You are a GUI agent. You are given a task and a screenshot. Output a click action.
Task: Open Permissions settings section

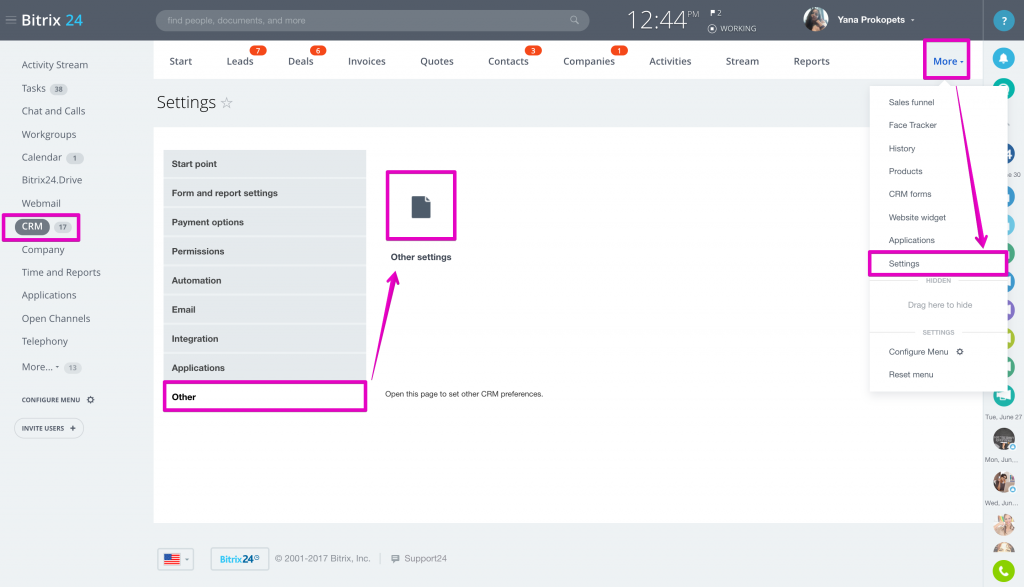pos(264,251)
